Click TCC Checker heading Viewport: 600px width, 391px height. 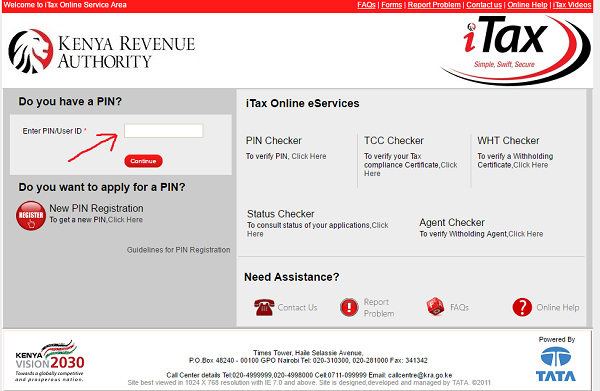pyautogui.click(x=394, y=141)
